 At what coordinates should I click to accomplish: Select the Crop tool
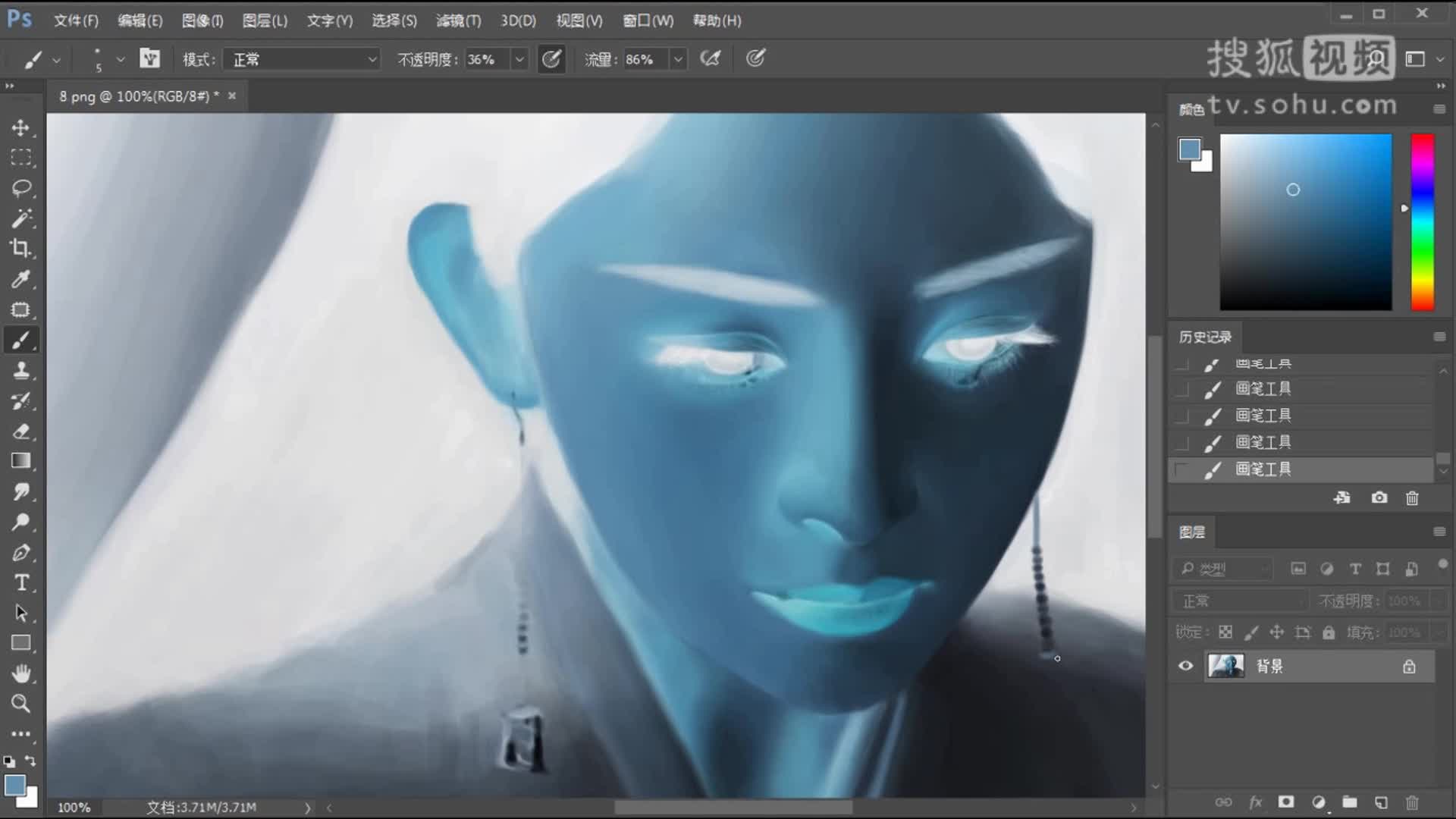pyautogui.click(x=21, y=249)
